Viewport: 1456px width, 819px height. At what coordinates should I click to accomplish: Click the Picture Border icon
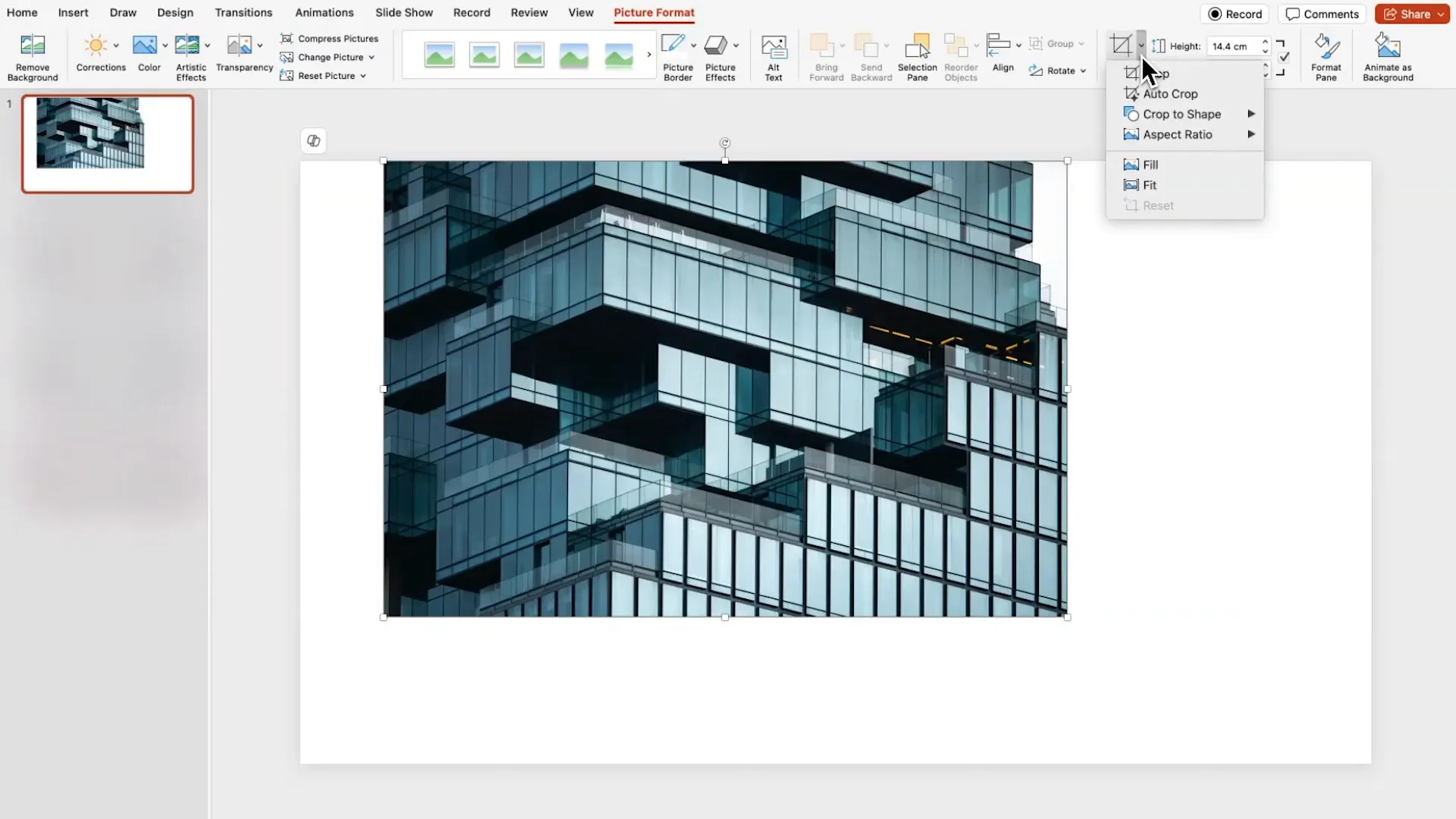tap(673, 45)
